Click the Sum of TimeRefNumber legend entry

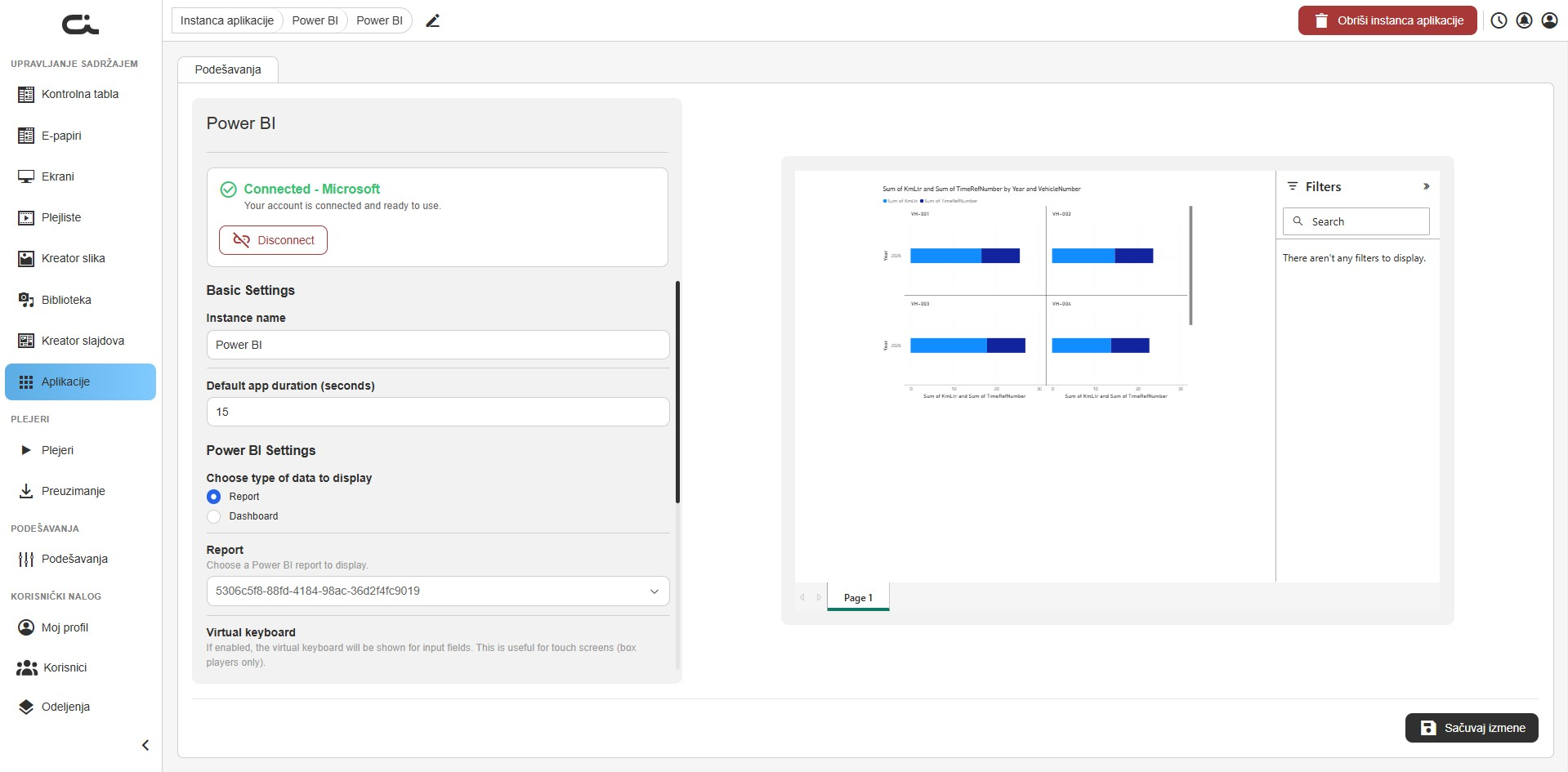point(949,201)
